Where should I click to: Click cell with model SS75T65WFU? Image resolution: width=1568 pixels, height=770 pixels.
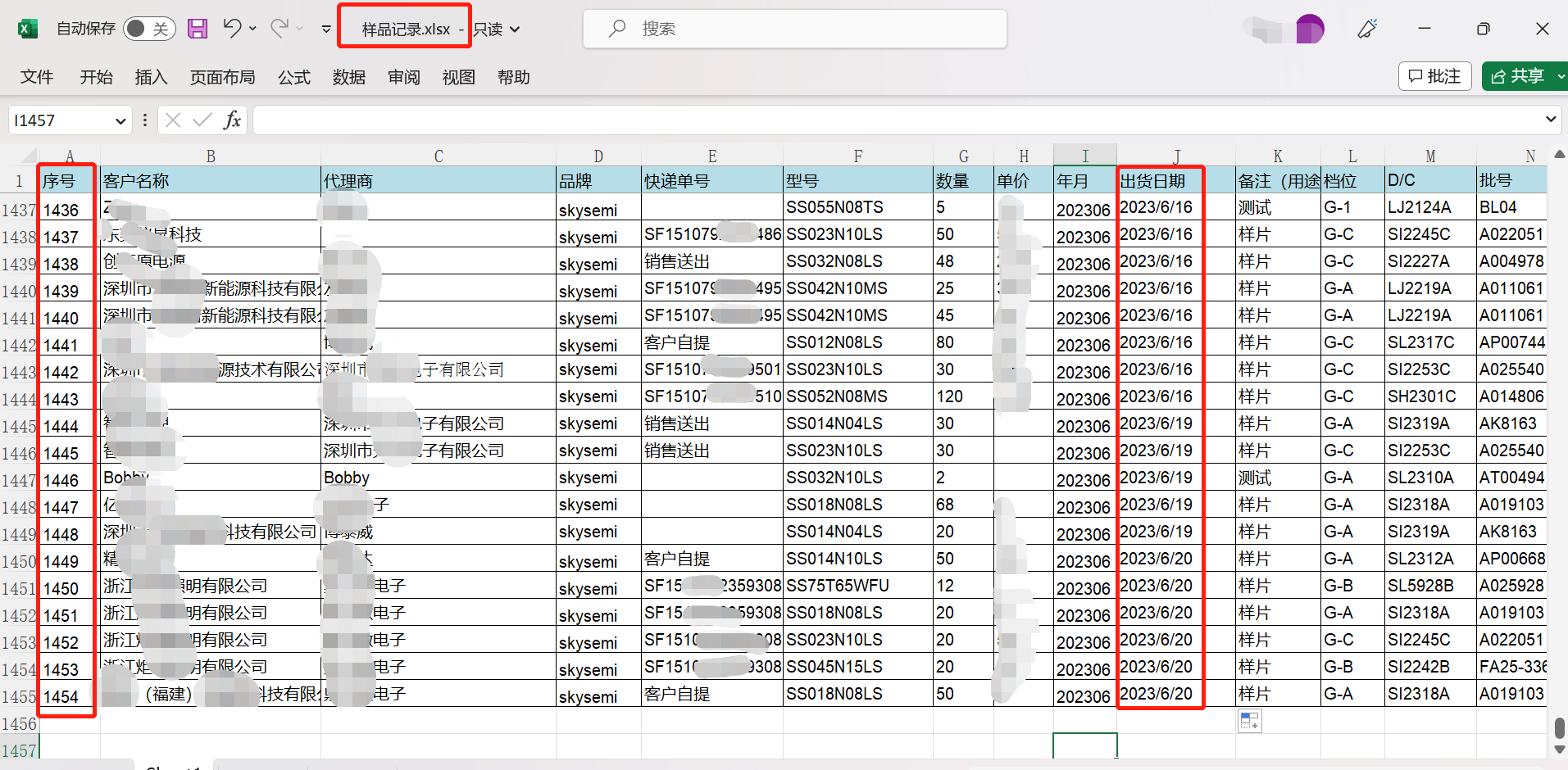click(x=857, y=586)
